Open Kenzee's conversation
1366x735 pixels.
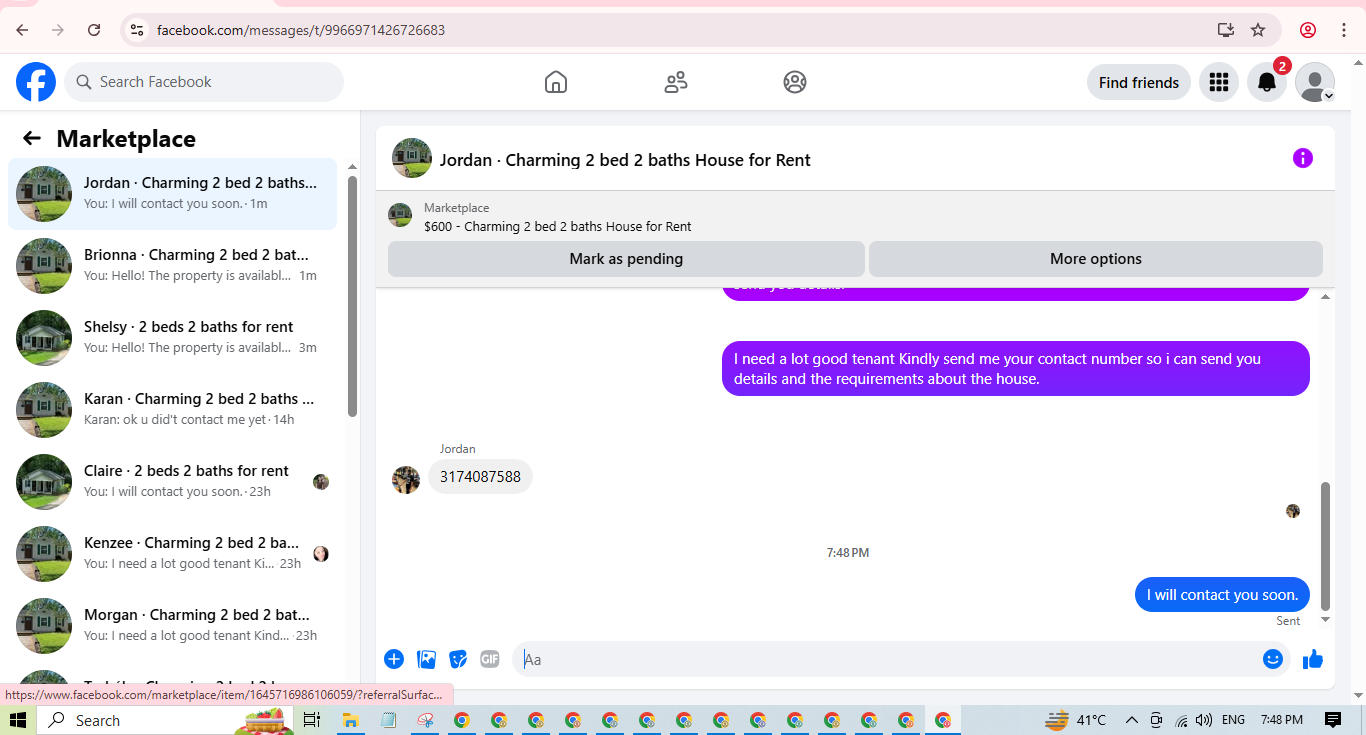(x=172, y=554)
